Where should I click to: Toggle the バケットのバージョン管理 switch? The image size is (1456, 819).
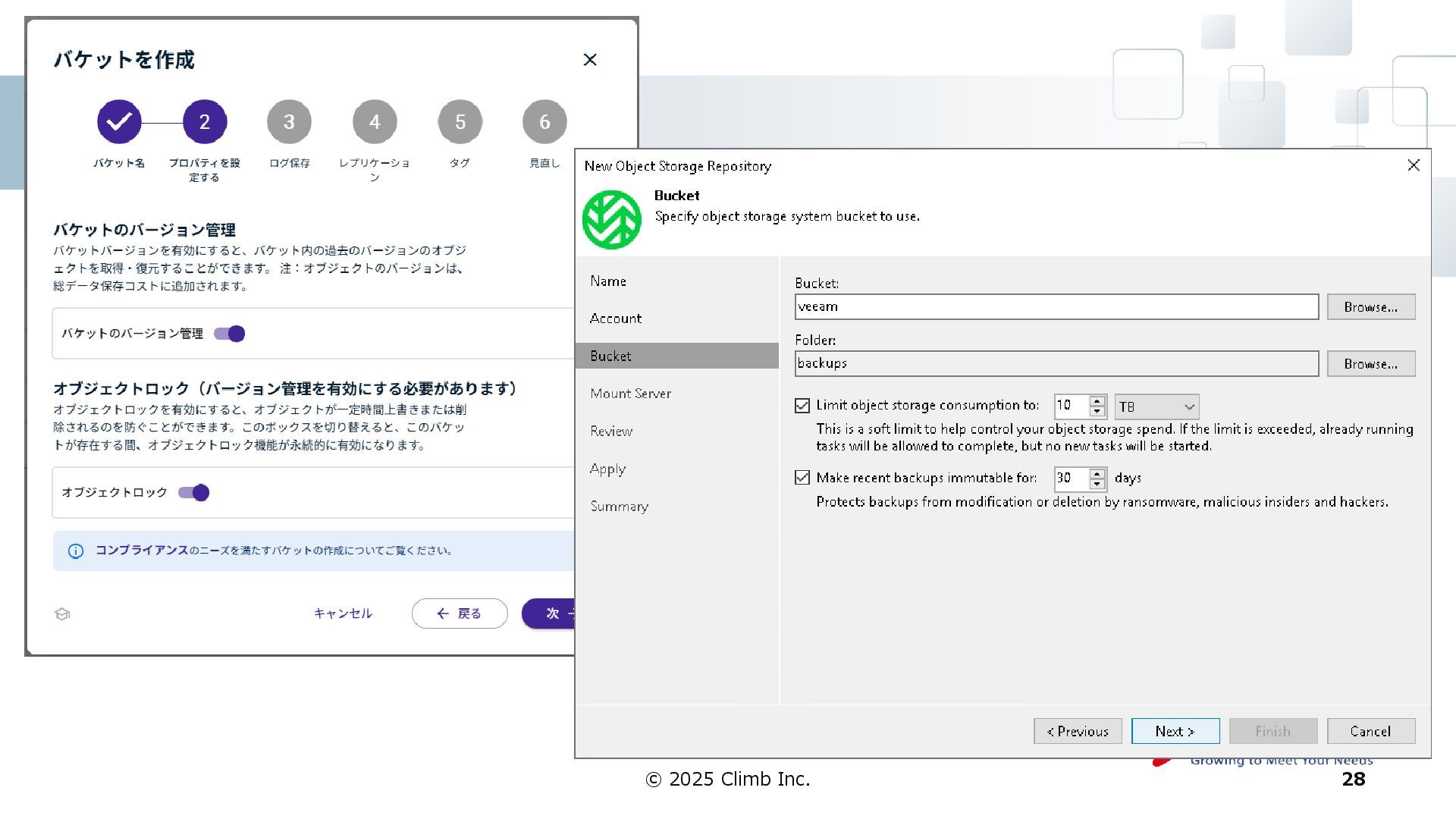pyautogui.click(x=230, y=334)
